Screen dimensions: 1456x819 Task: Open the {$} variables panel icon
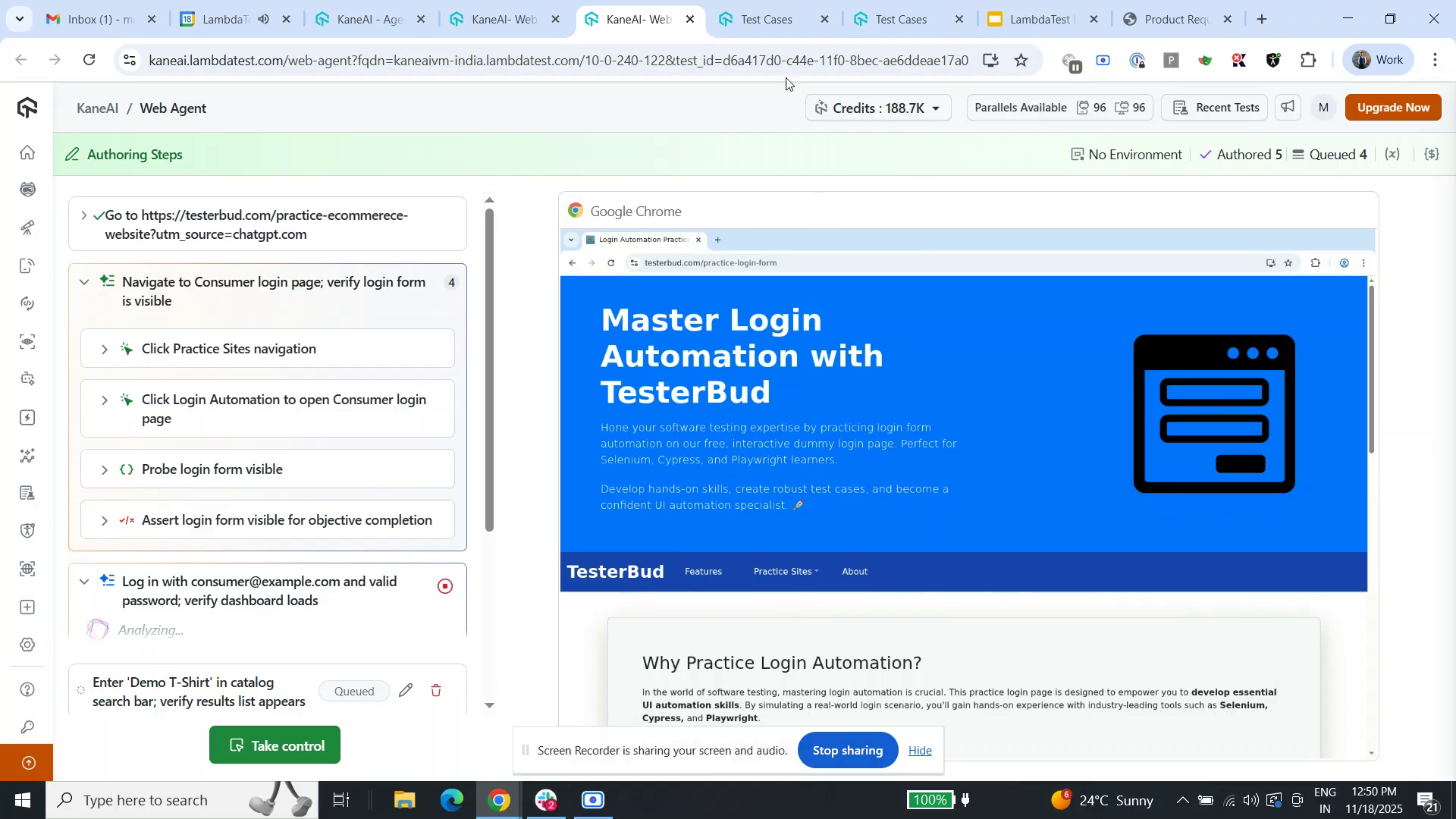click(1432, 154)
